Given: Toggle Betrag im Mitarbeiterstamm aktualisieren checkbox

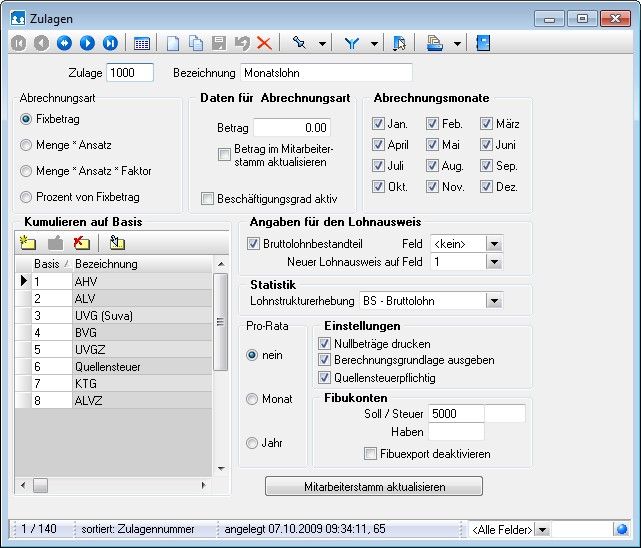Looking at the screenshot, I should coord(224,154).
